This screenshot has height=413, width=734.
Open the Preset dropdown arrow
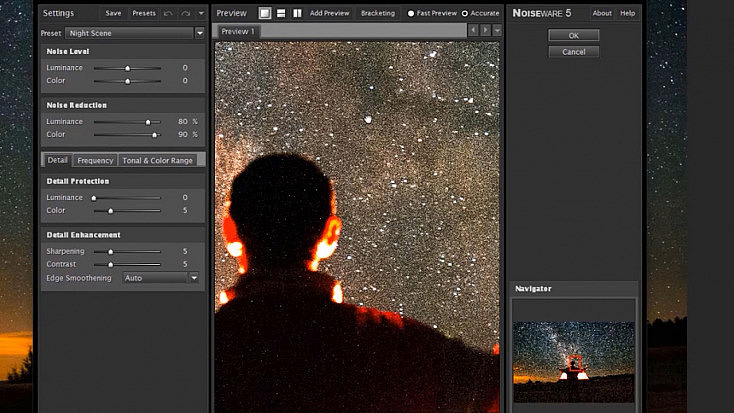coord(200,33)
